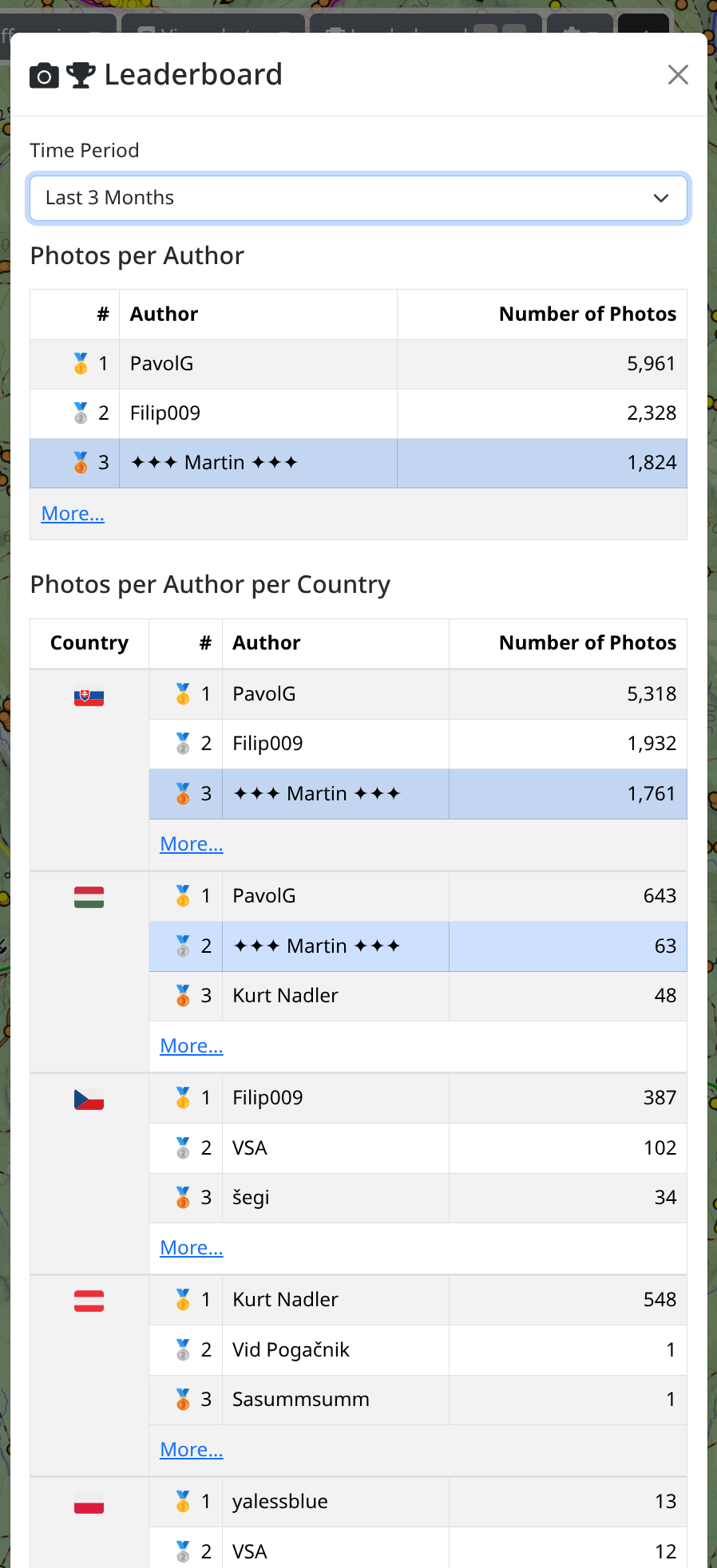Expand more authors under the Hungary section
The image size is (717, 1568).
[191, 1046]
